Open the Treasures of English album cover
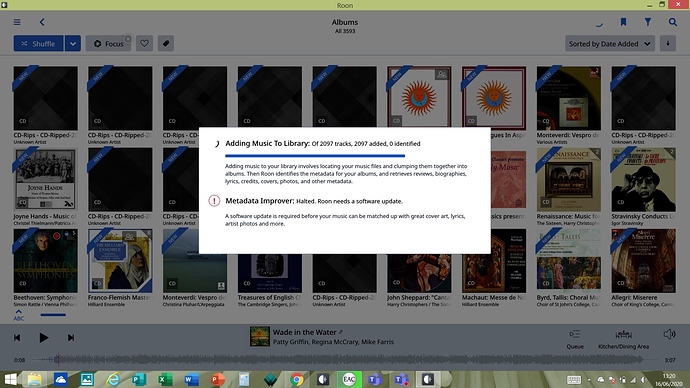This screenshot has width=690, height=388. [x=270, y=273]
